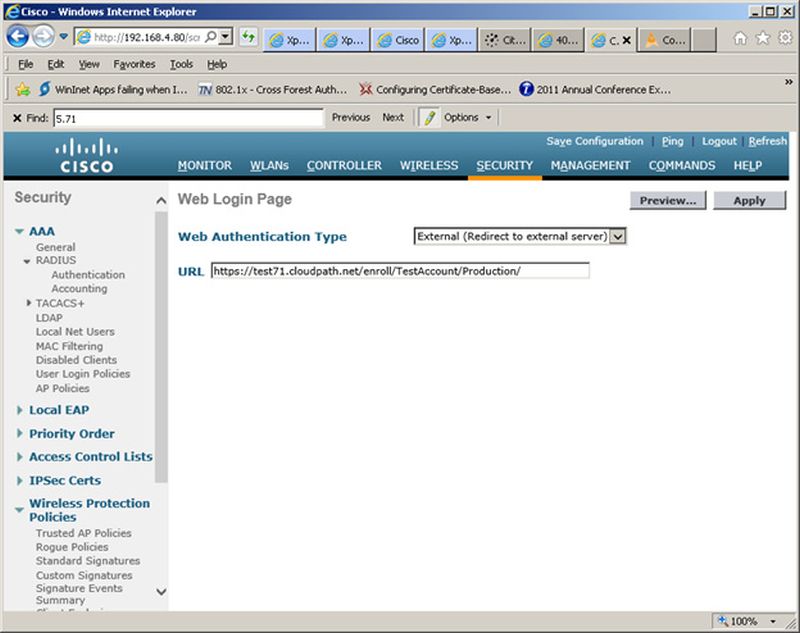
Task: Click the browser Back arrow button
Action: 18,37
